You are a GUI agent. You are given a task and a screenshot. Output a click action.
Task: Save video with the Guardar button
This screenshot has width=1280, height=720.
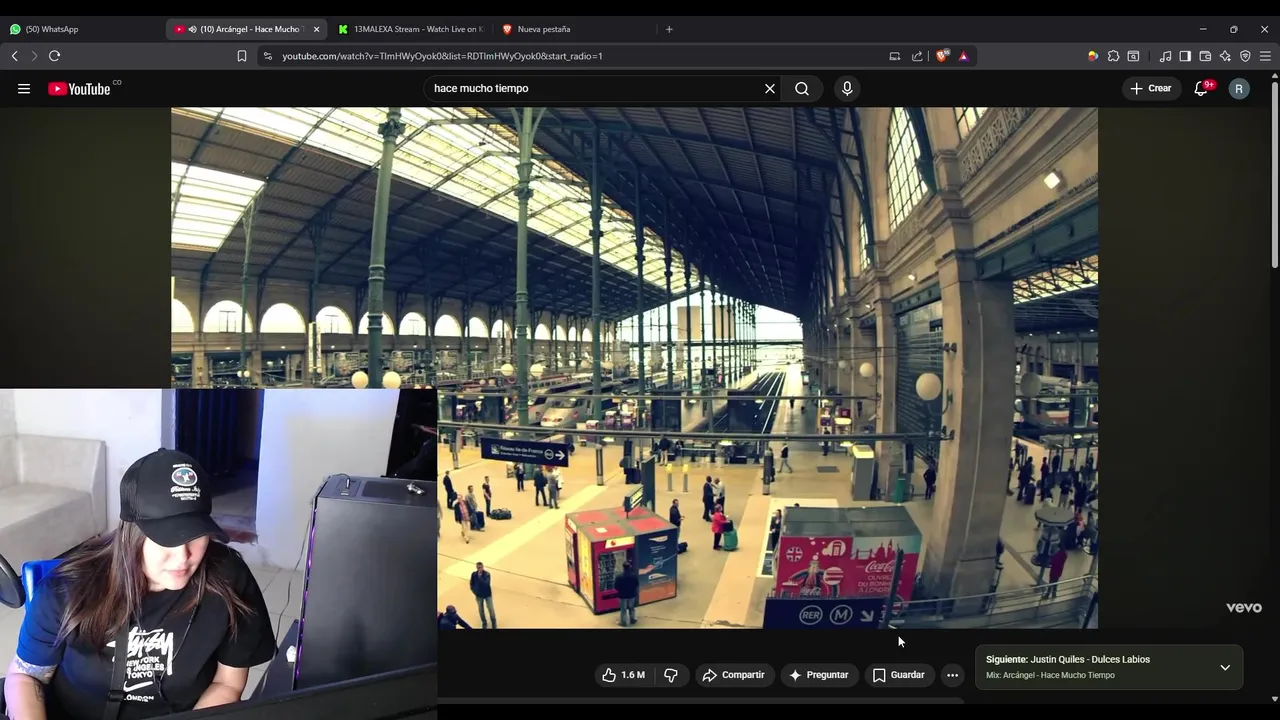point(898,675)
